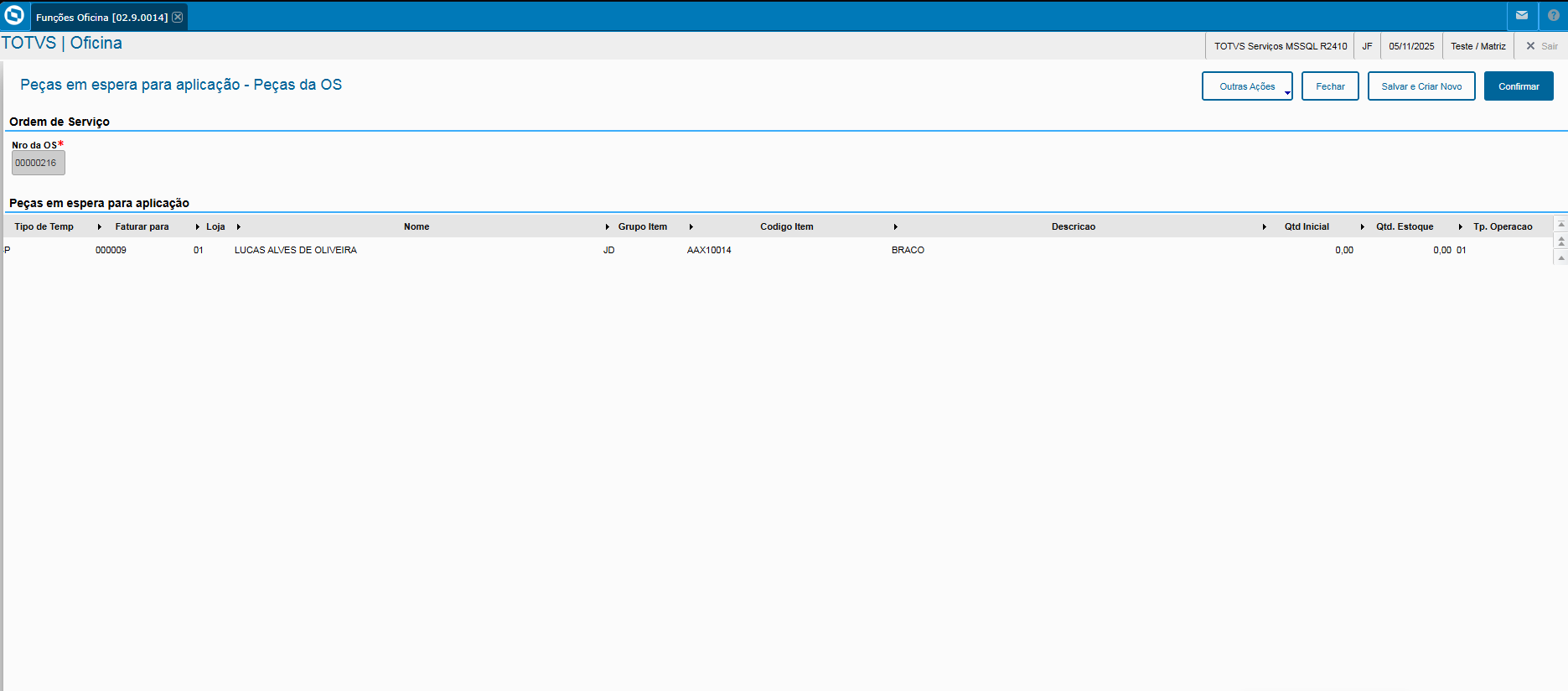Image resolution: width=1568 pixels, height=691 pixels.
Task: Click the Tipo de Temp column header
Action: pos(44,226)
